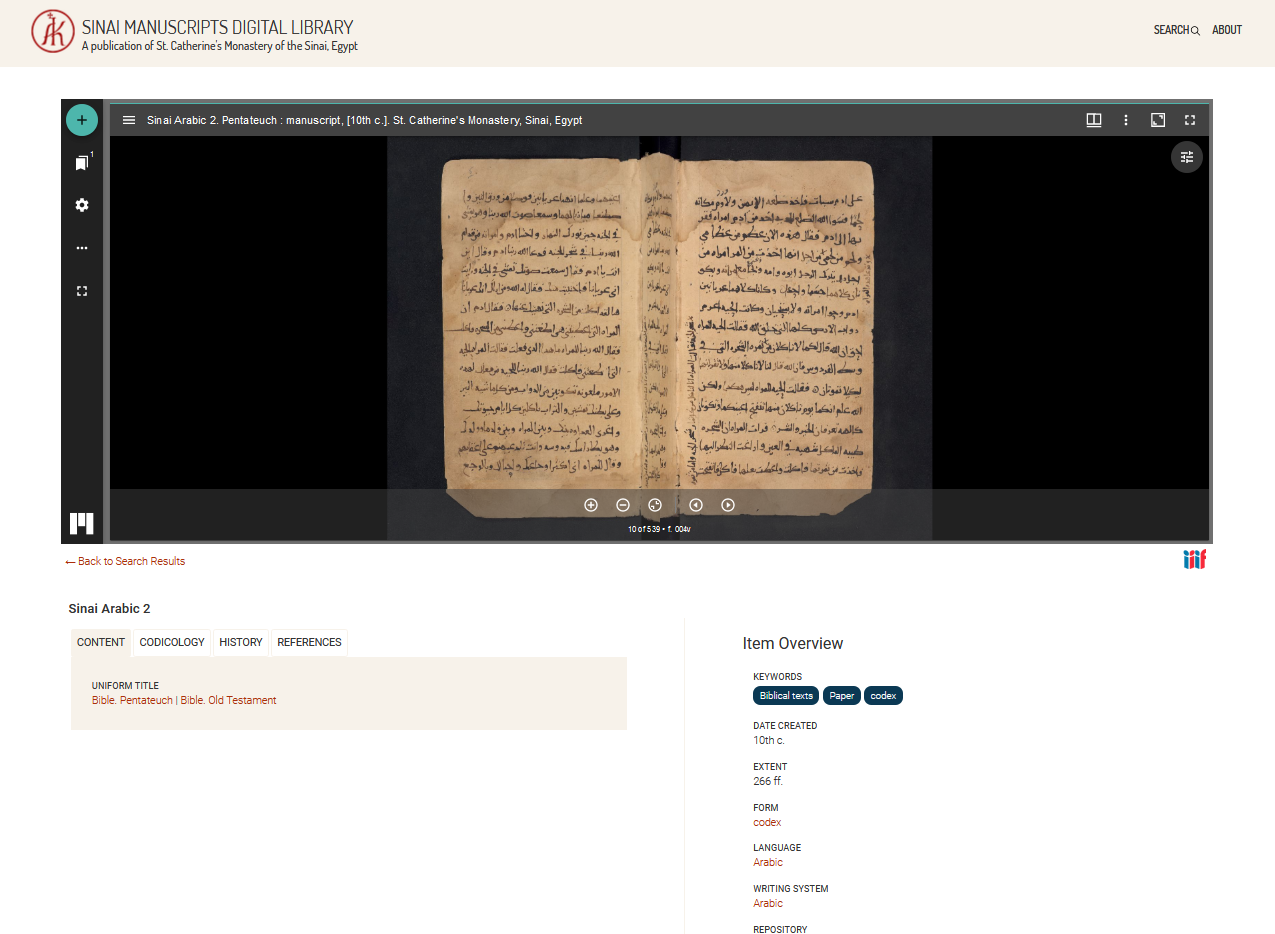This screenshot has width=1275, height=934.
Task: Zoom out of the manuscript page
Action: point(623,505)
